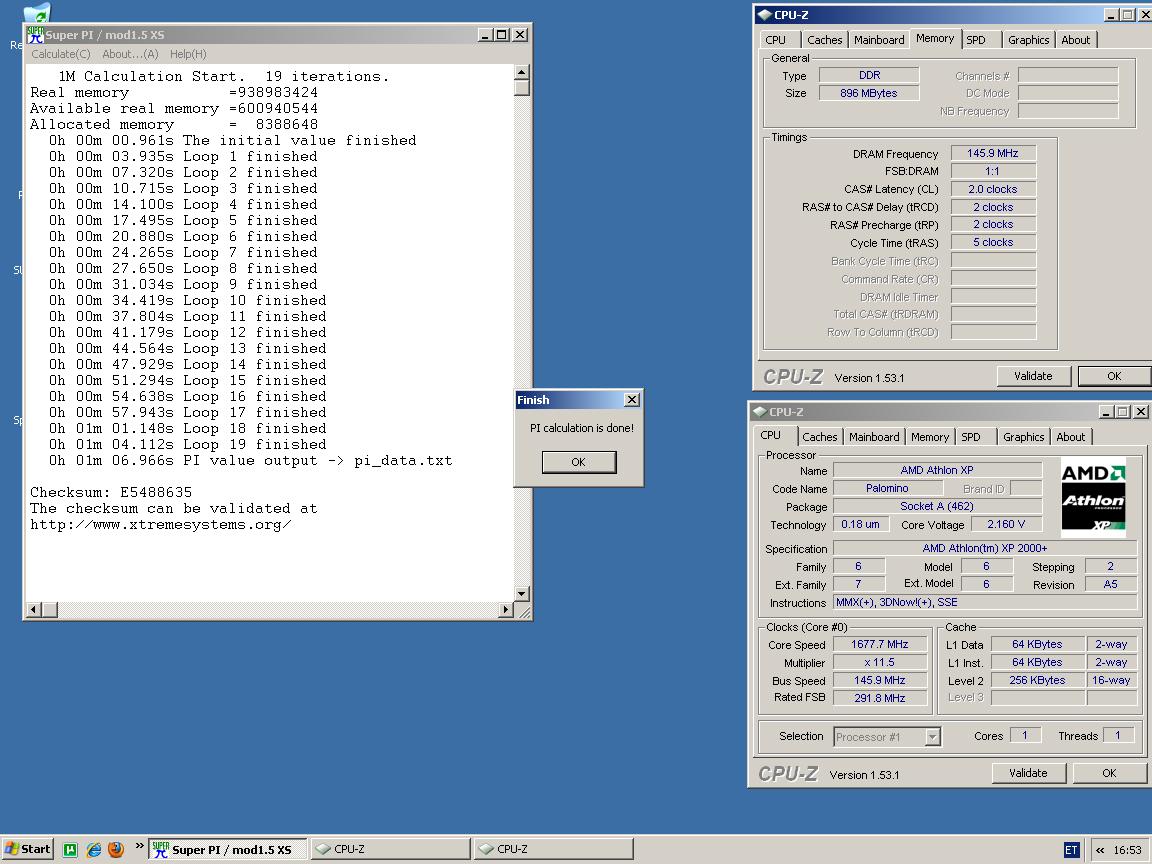Click the Loop 19 finished line
Image resolution: width=1152 pixels, height=864 pixels.
coord(187,444)
